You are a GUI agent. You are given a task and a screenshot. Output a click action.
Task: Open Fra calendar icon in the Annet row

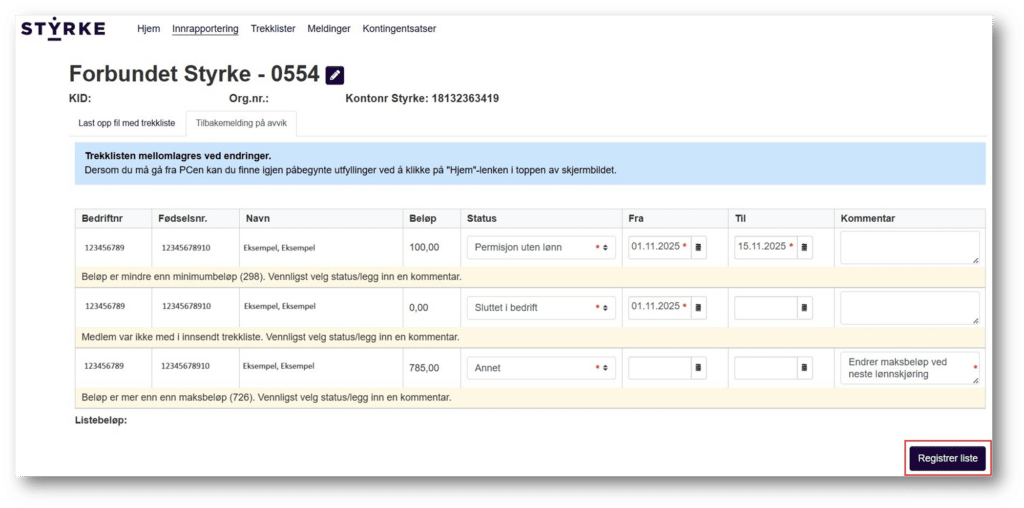point(699,368)
